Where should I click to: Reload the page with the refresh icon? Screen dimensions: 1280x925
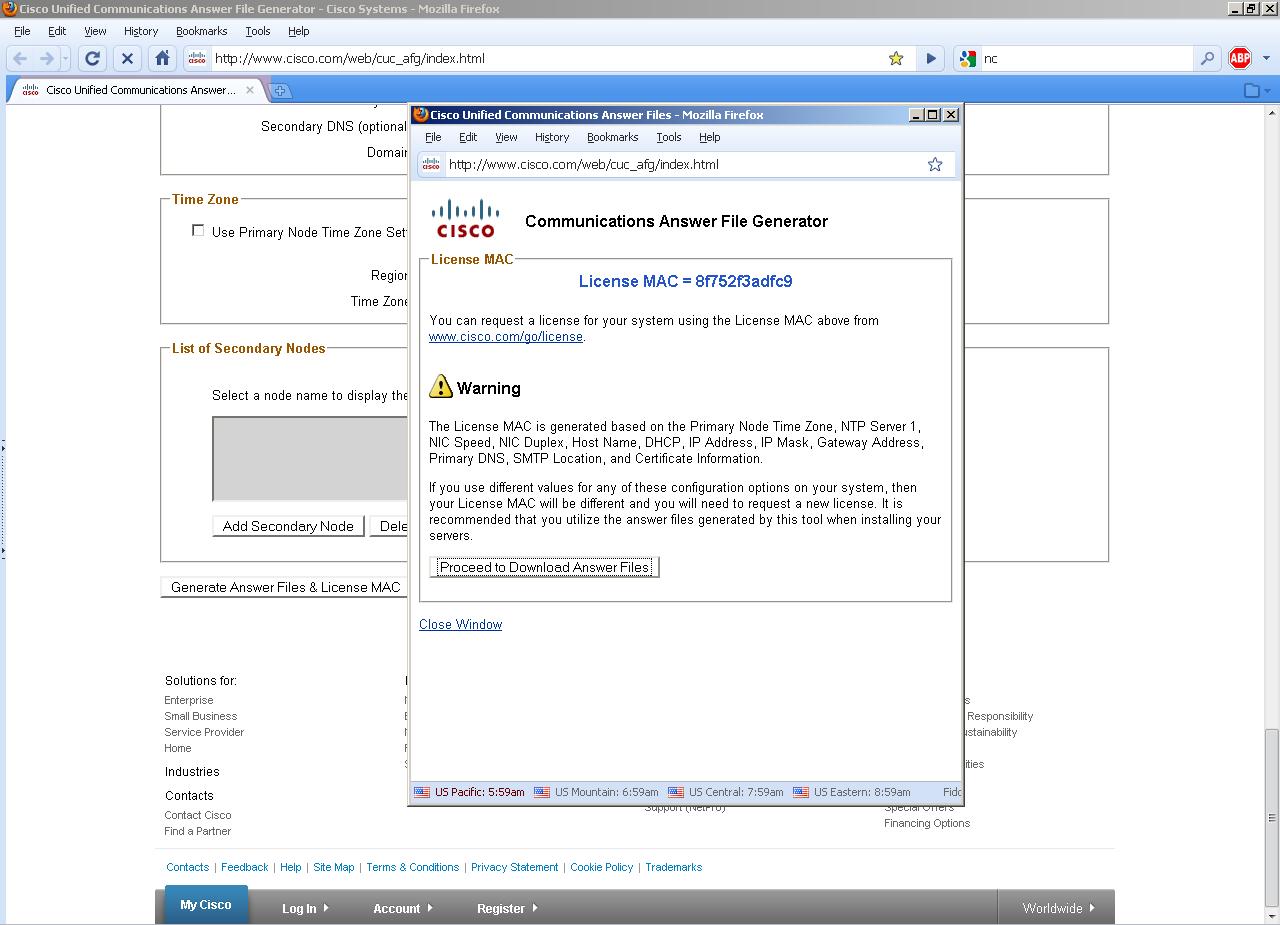pyautogui.click(x=92, y=59)
